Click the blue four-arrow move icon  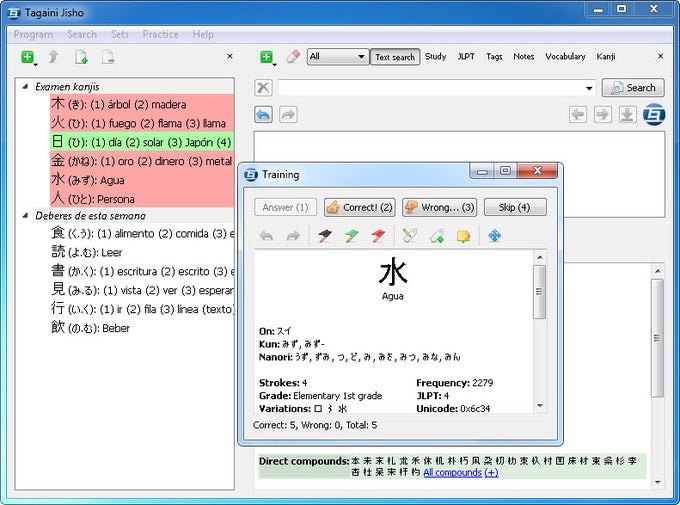tap(494, 236)
